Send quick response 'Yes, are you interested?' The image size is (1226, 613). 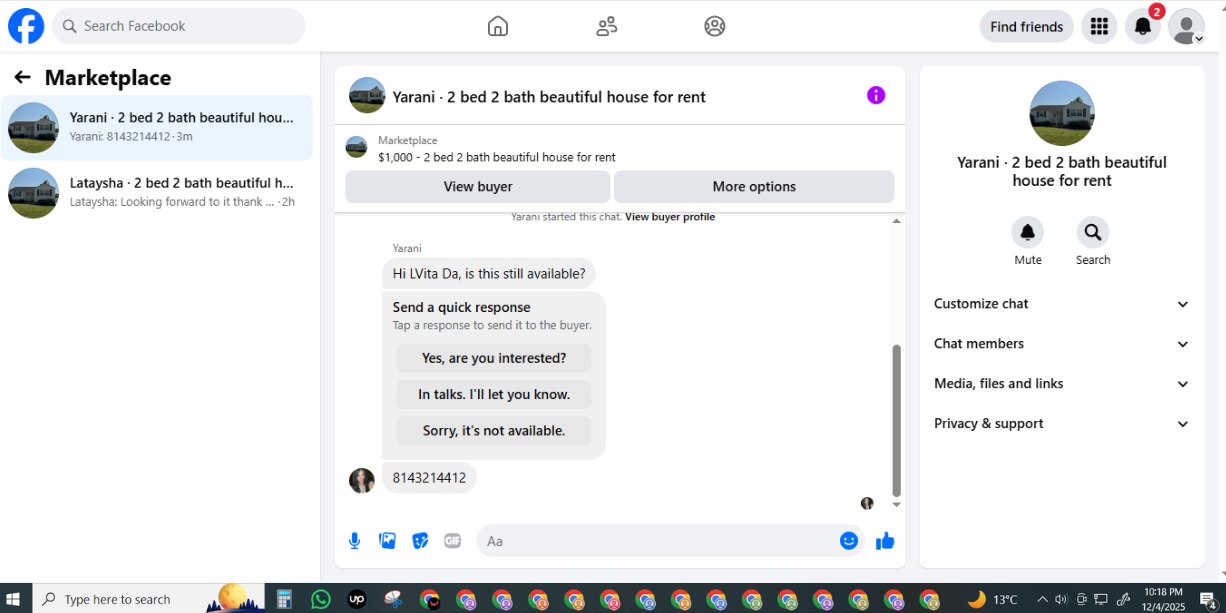(x=494, y=358)
